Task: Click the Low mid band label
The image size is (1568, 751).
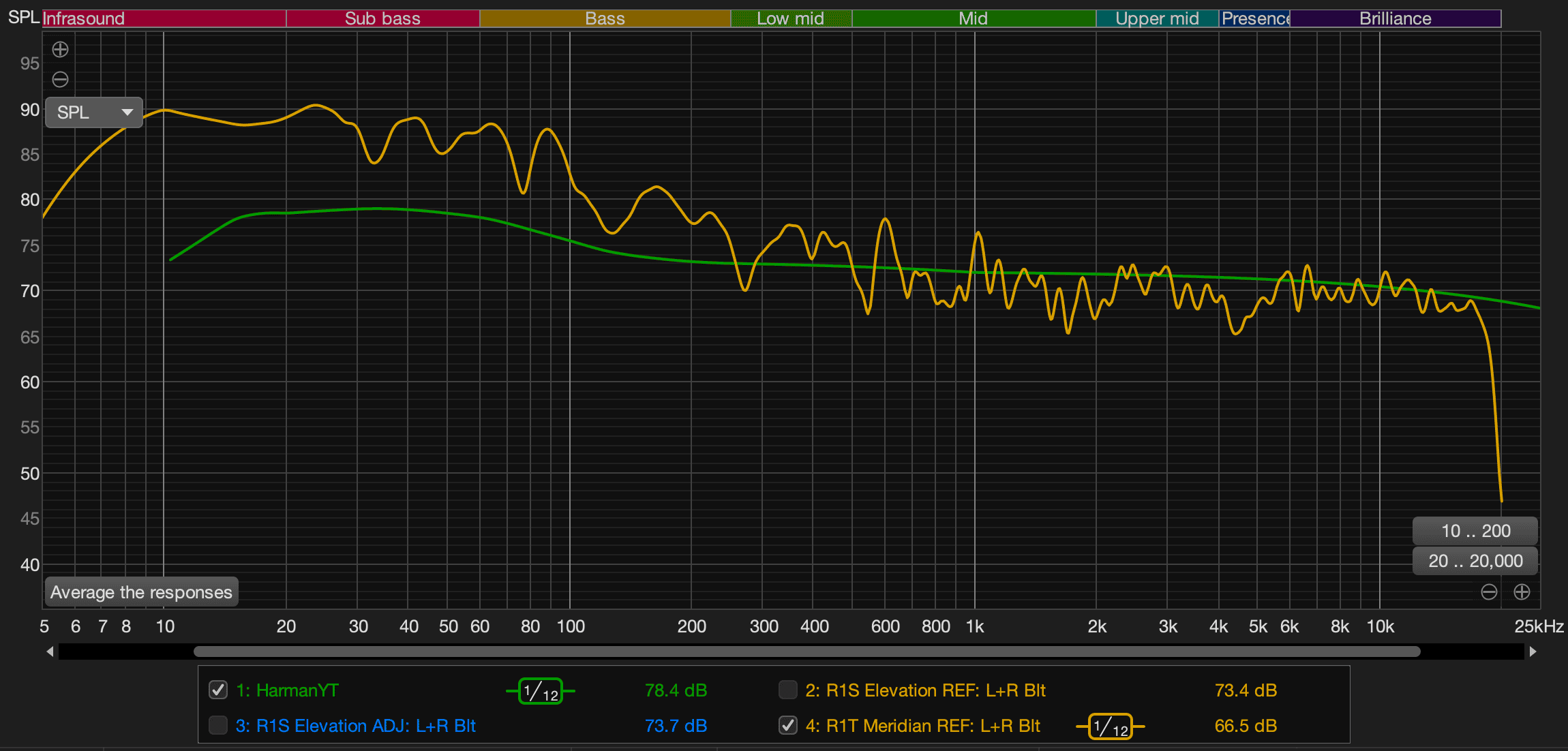Action: (x=791, y=18)
